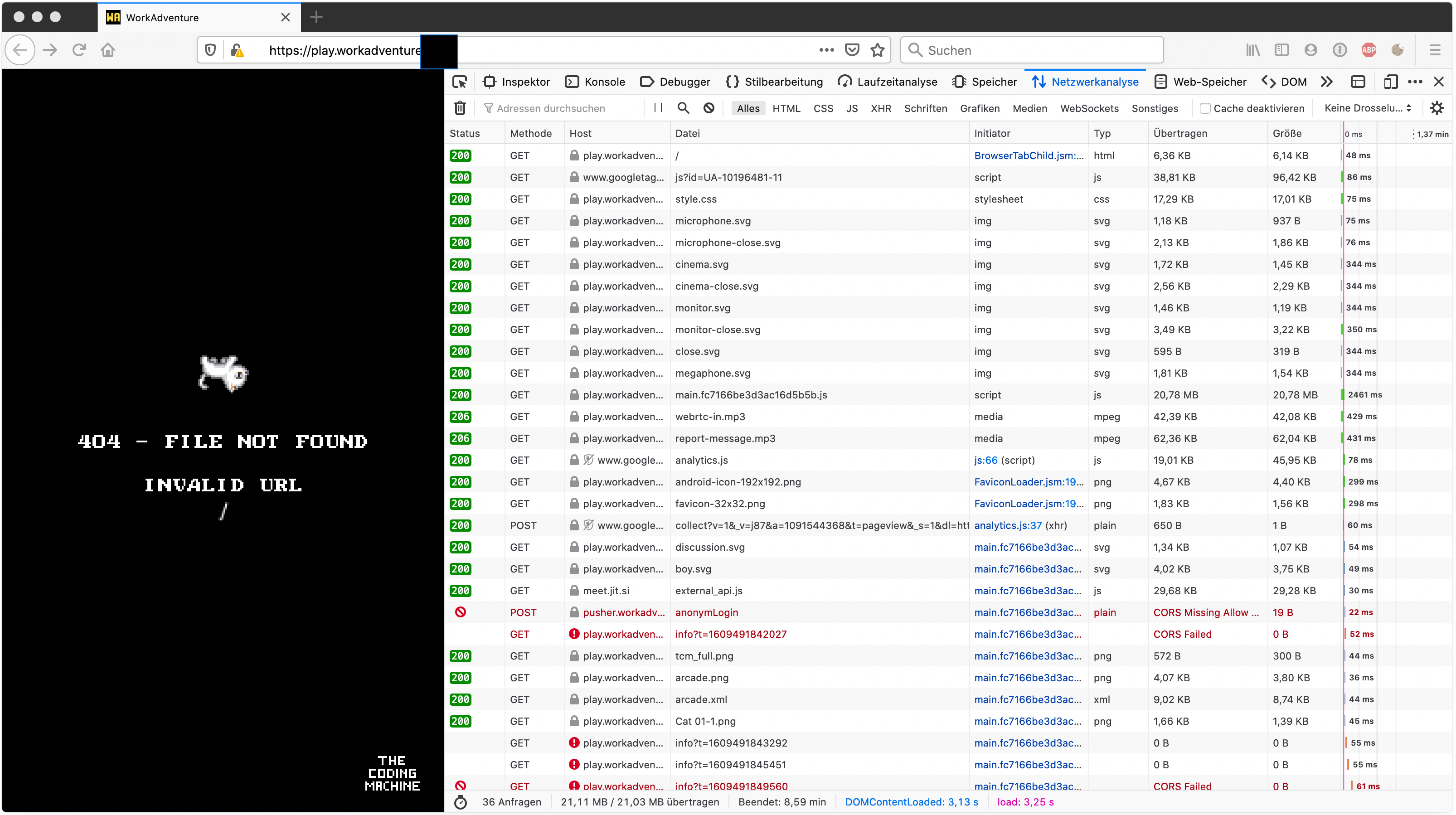The width and height of the screenshot is (1456, 815).
Task: Open the devtools customization ellipsis menu
Action: [x=1415, y=82]
